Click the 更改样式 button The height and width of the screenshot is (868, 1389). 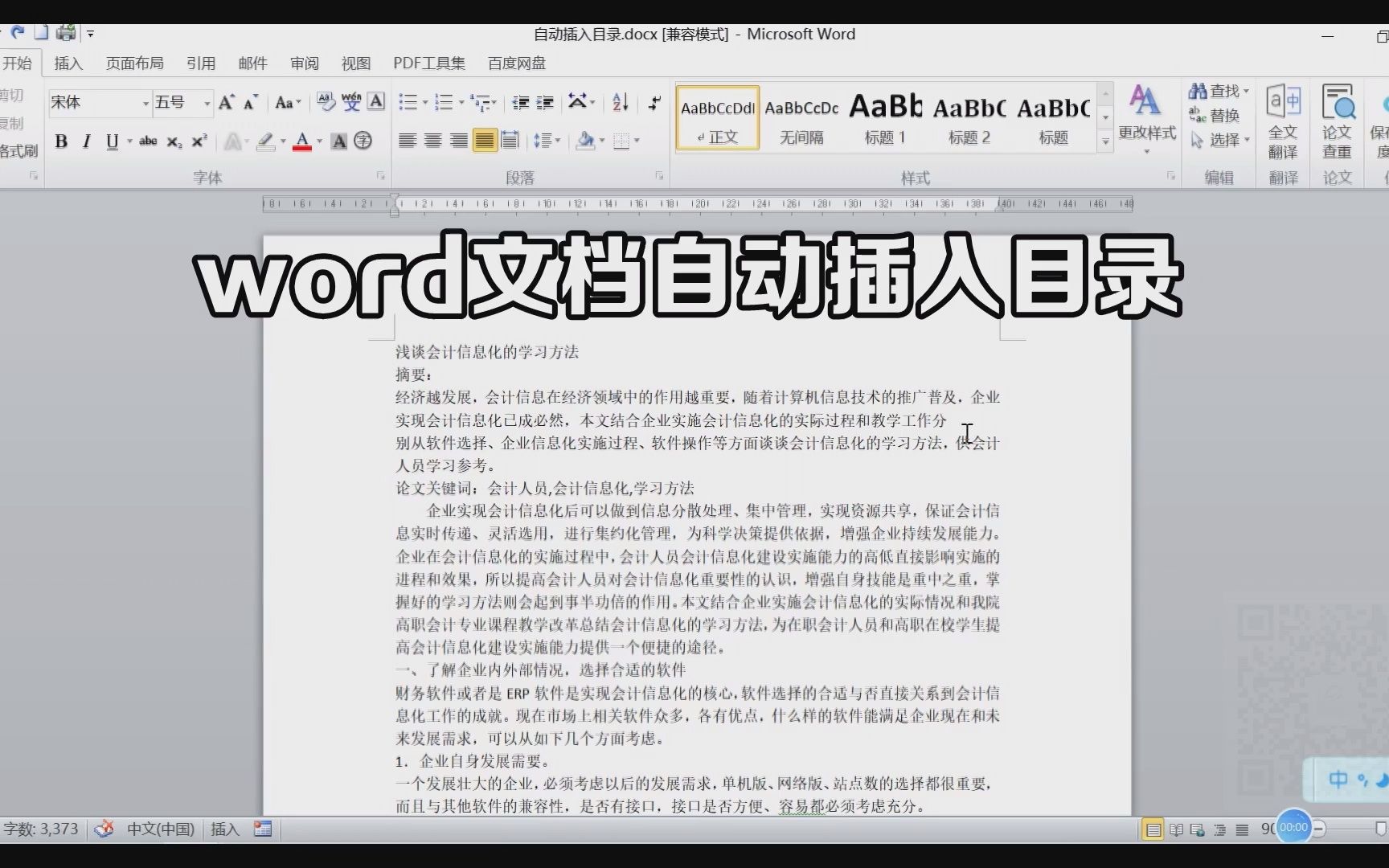[x=1147, y=118]
